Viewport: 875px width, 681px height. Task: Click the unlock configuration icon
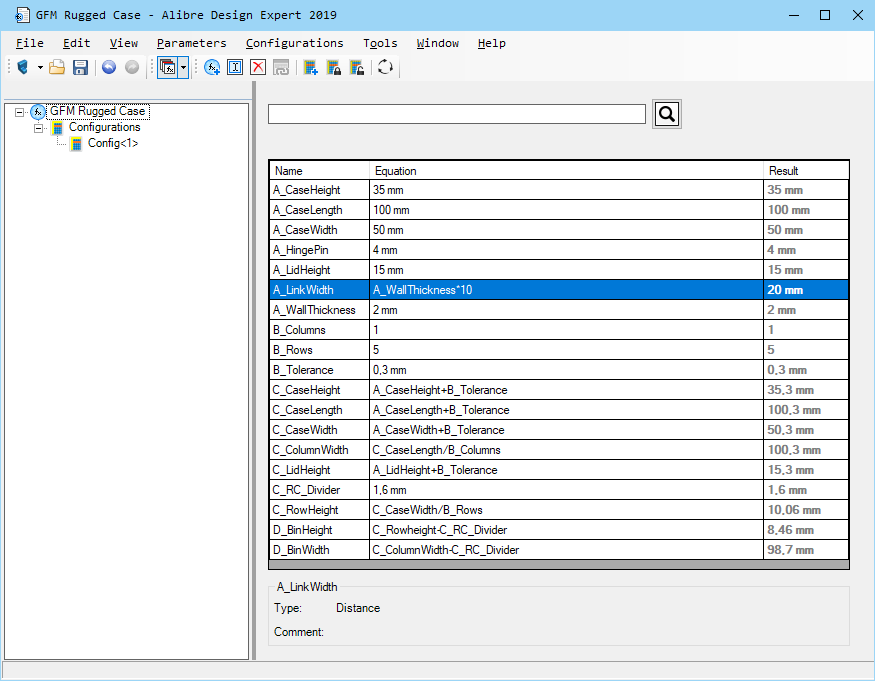point(357,68)
